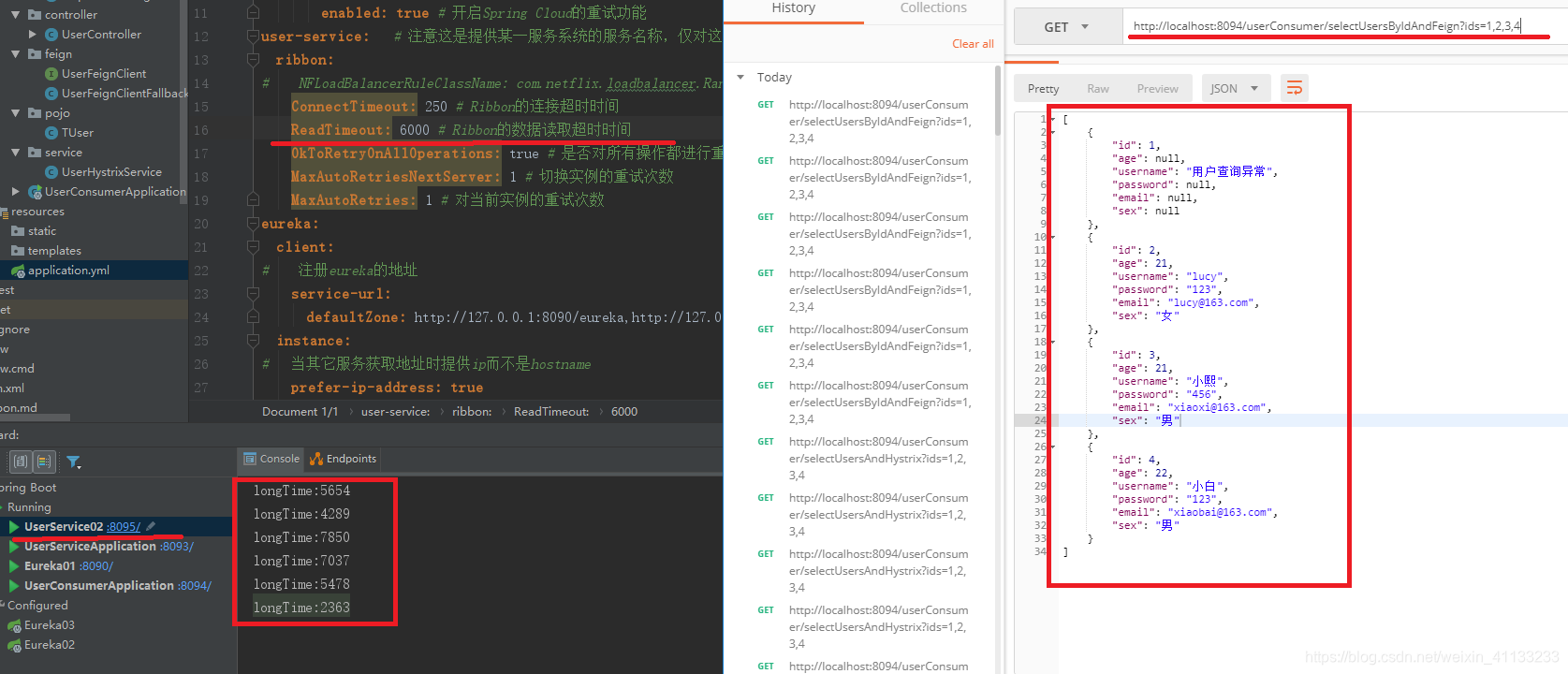
Task: Click console line longTime:2363
Action: (301, 608)
